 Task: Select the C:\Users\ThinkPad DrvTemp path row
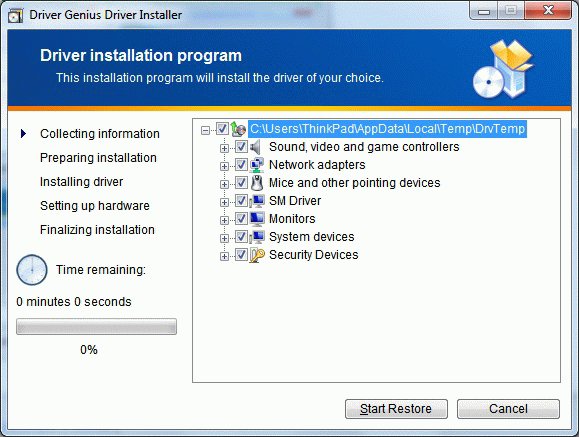pyautogui.click(x=387, y=129)
